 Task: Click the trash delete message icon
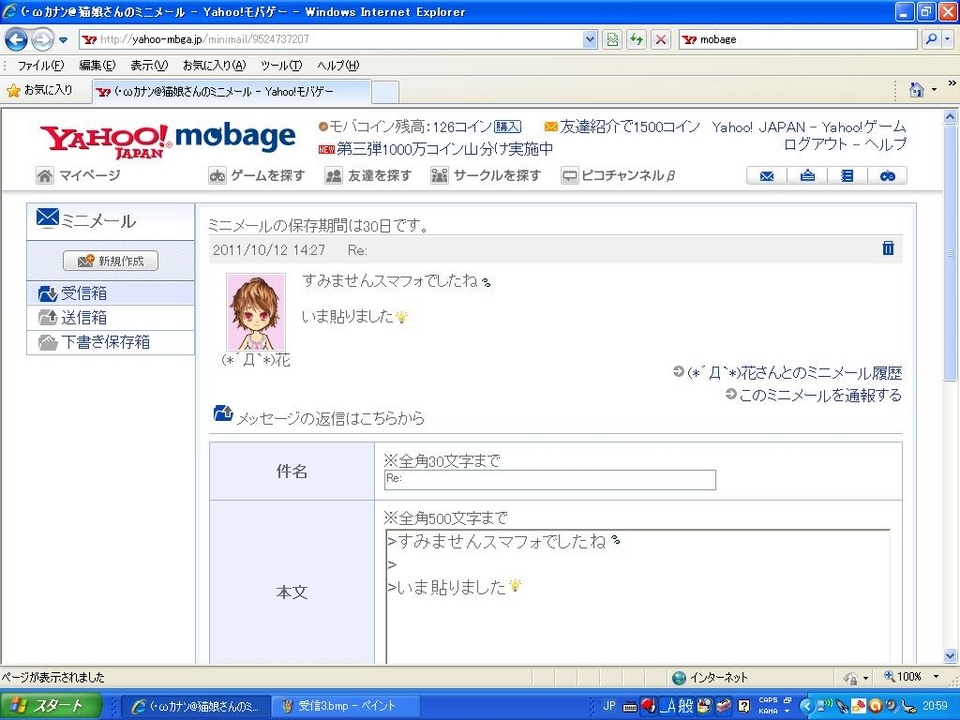click(888, 248)
